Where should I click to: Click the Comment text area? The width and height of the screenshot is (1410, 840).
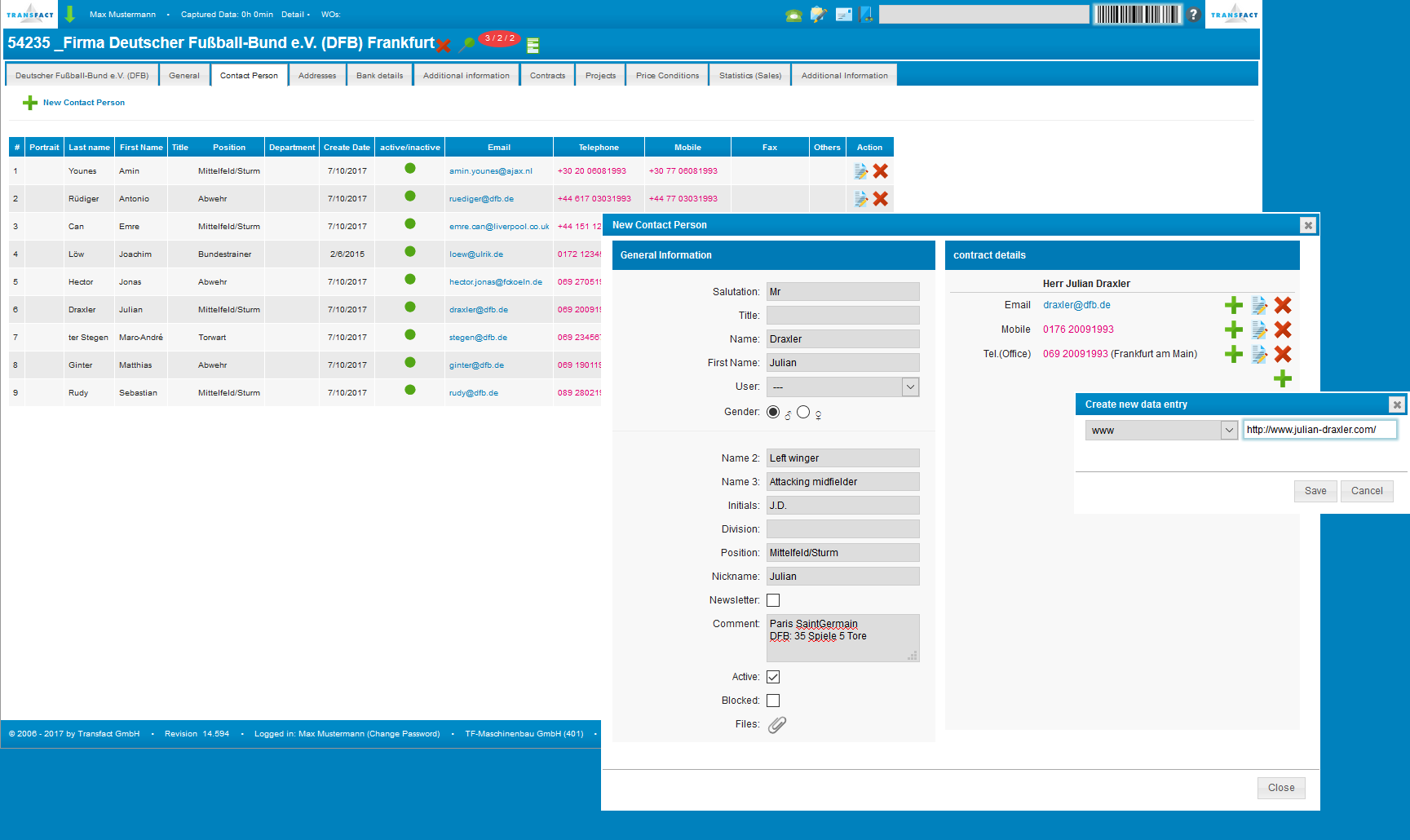[x=842, y=638]
